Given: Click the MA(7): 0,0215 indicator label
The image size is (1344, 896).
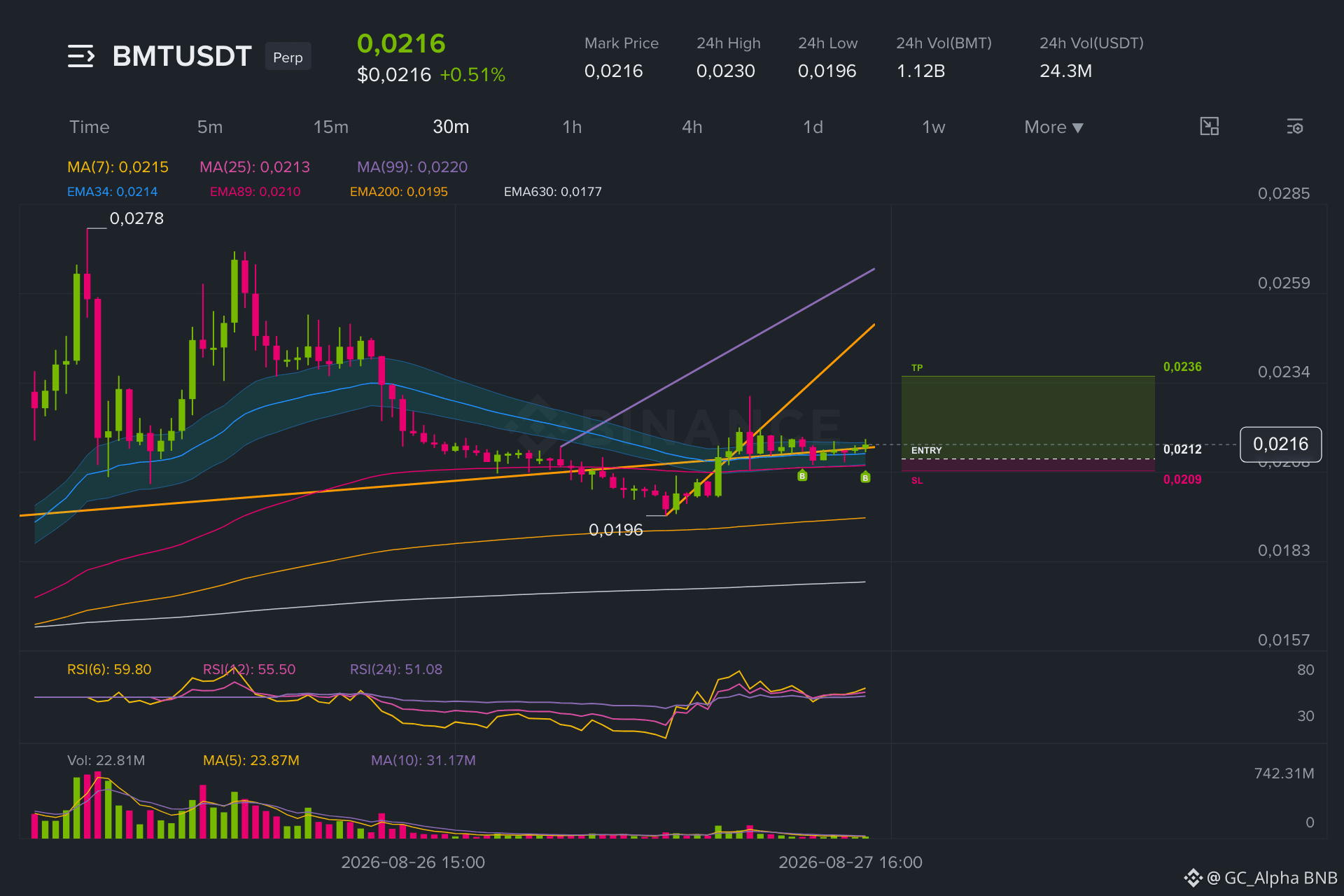Looking at the screenshot, I should [118, 167].
